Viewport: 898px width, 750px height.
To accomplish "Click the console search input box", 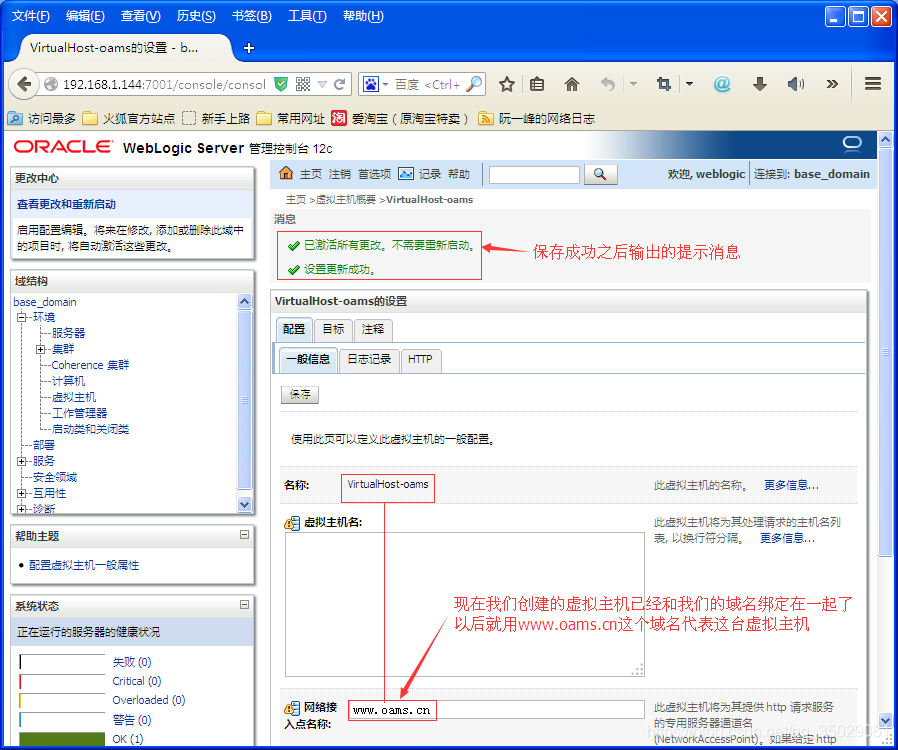I will point(534,175).
